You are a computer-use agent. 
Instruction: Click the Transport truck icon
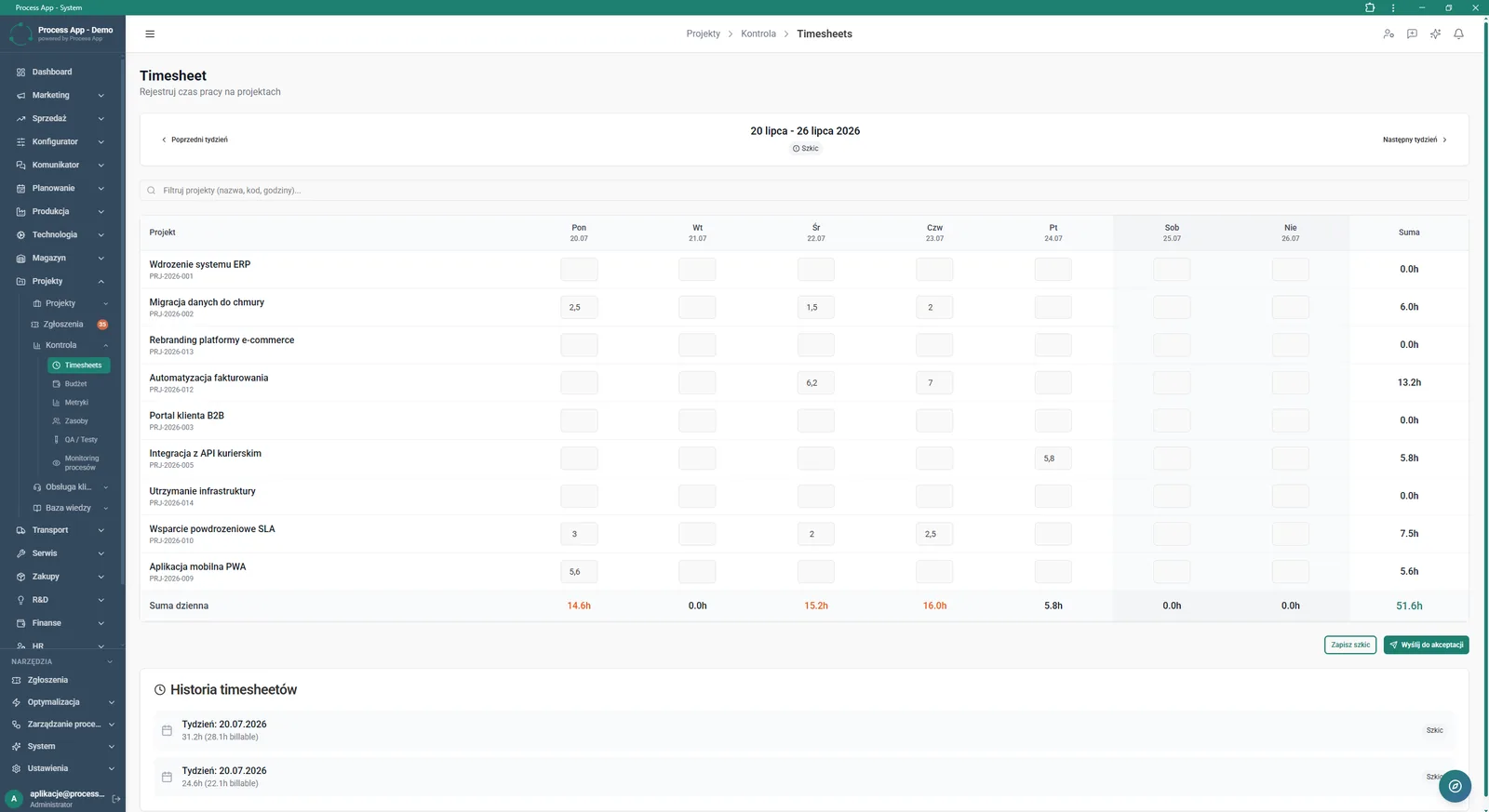tap(20, 530)
